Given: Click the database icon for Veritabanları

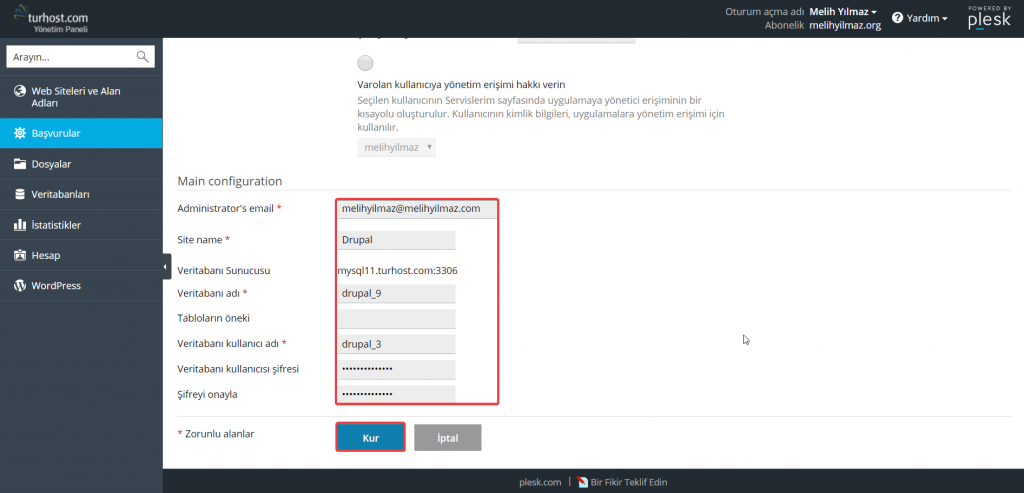Looking at the screenshot, I should [20, 194].
